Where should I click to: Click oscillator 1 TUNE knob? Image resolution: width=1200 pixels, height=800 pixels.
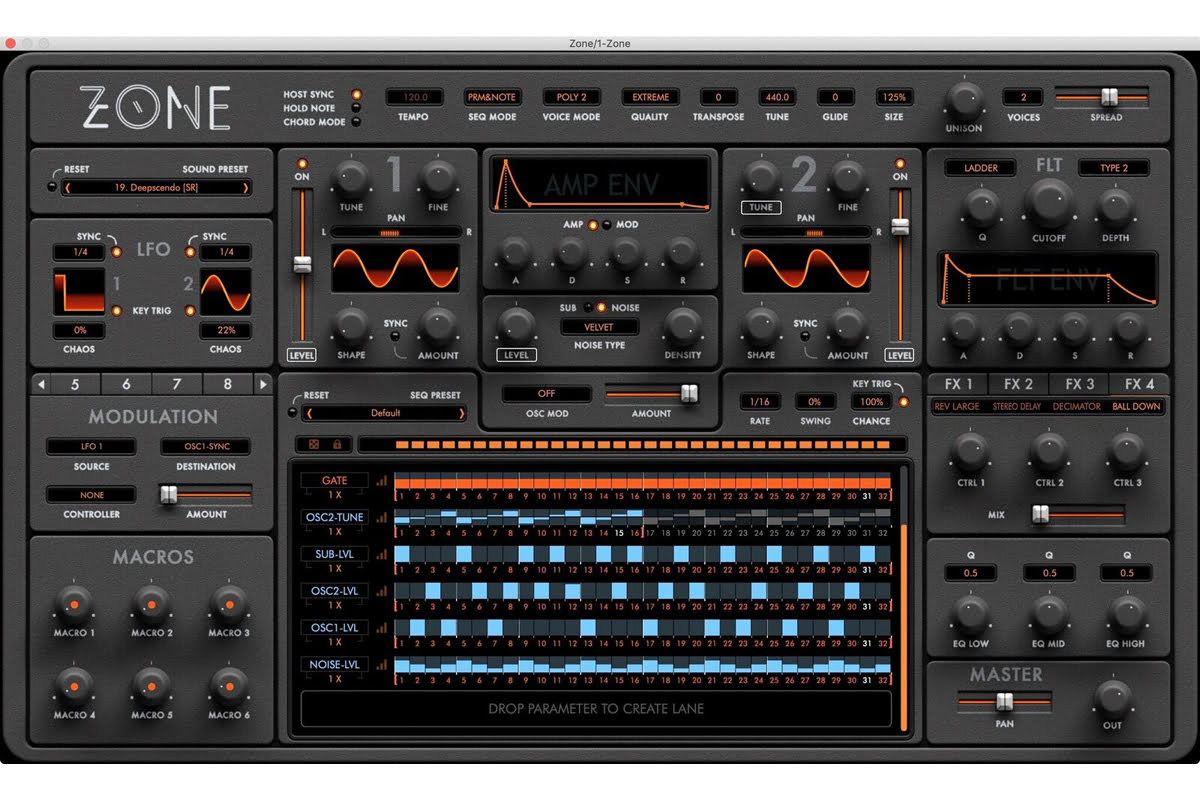tap(351, 180)
